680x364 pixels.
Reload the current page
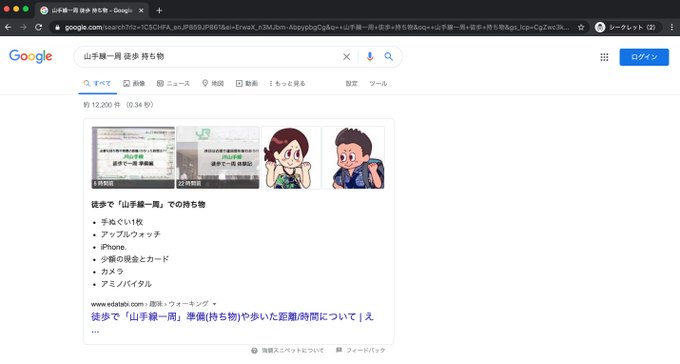click(39, 27)
